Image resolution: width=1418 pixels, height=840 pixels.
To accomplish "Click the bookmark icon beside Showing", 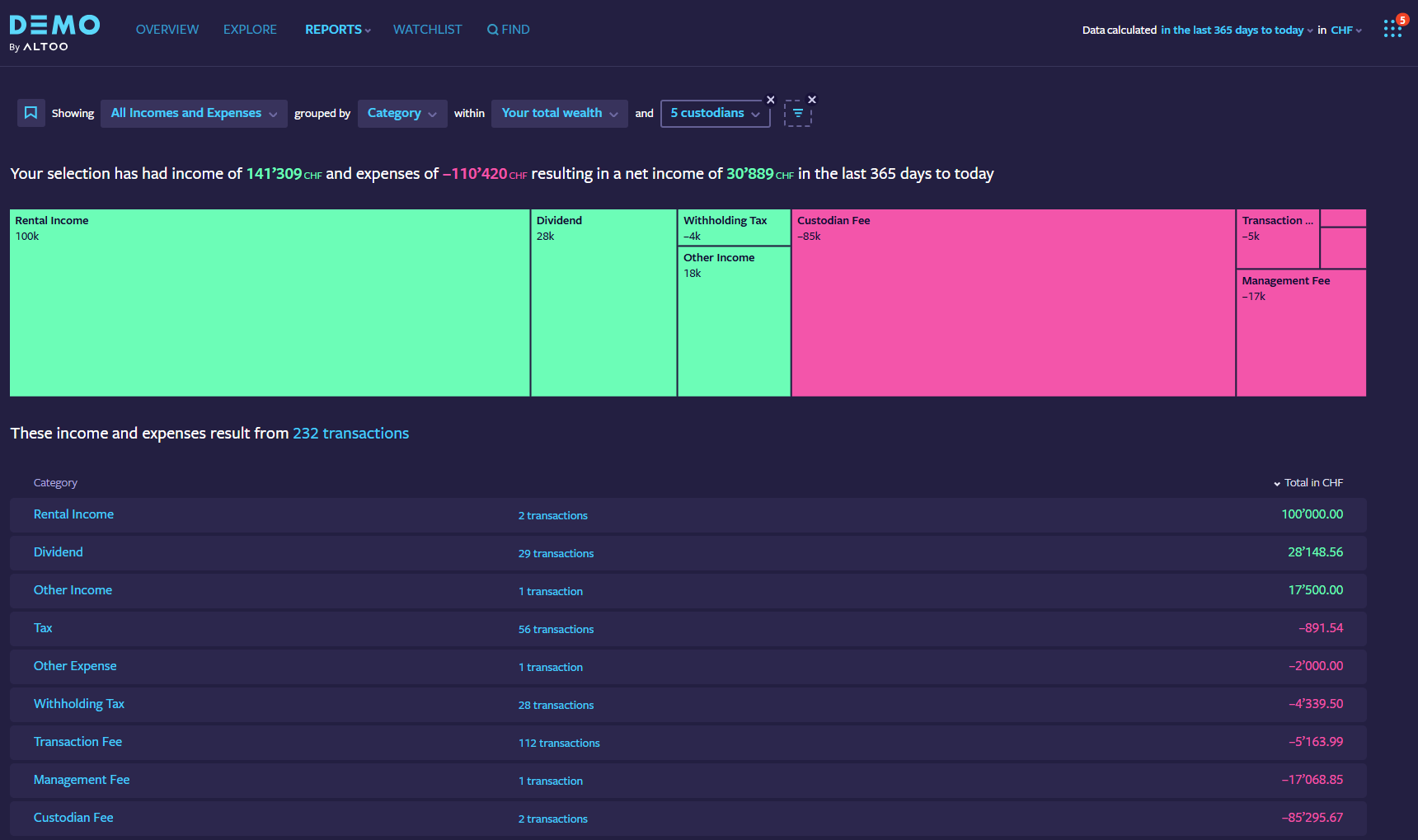I will (x=31, y=113).
